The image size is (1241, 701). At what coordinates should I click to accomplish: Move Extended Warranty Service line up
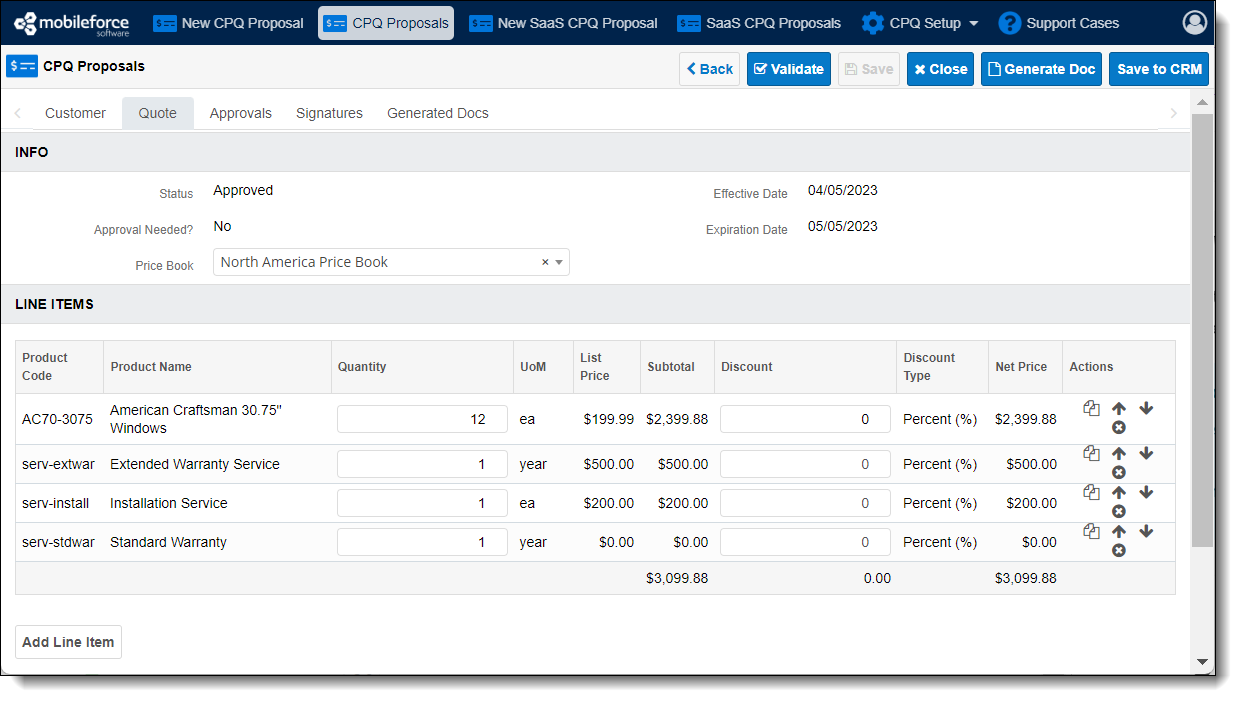[x=1119, y=454]
